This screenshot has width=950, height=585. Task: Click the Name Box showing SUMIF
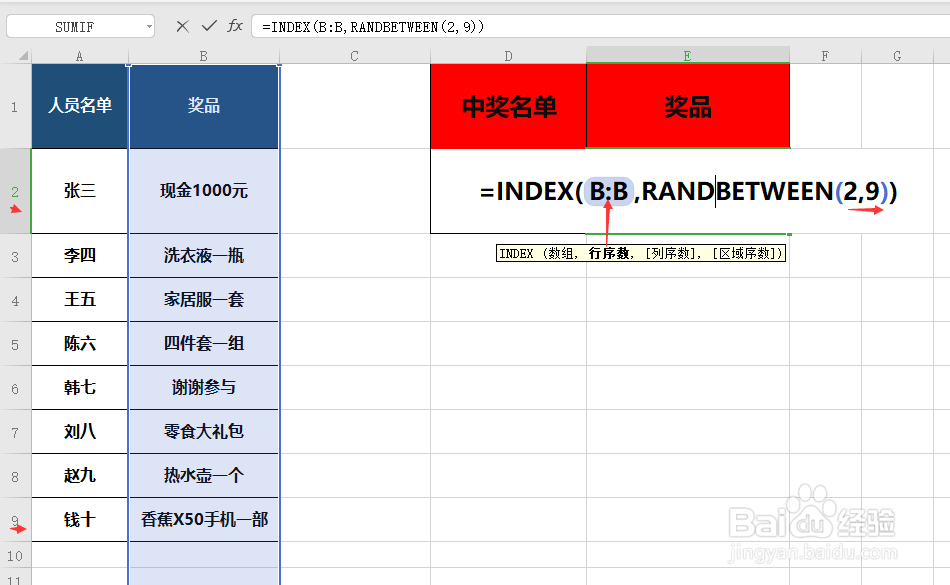[75, 27]
